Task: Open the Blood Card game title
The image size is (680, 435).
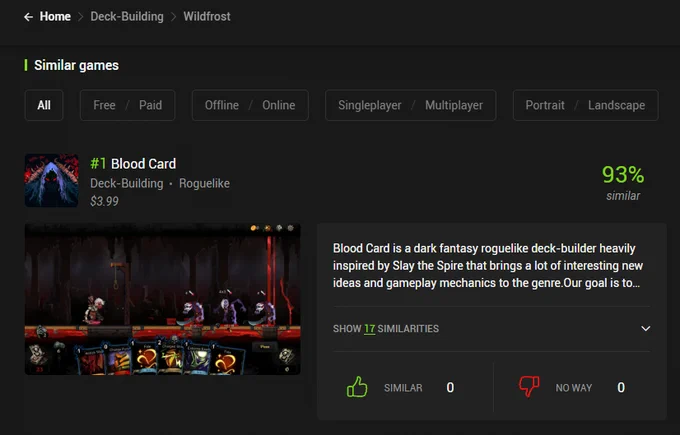Action: (144, 164)
